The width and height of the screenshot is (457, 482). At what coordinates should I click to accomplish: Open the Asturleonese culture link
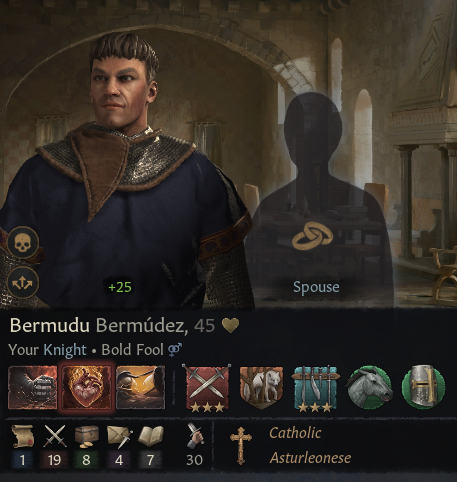tap(310, 458)
